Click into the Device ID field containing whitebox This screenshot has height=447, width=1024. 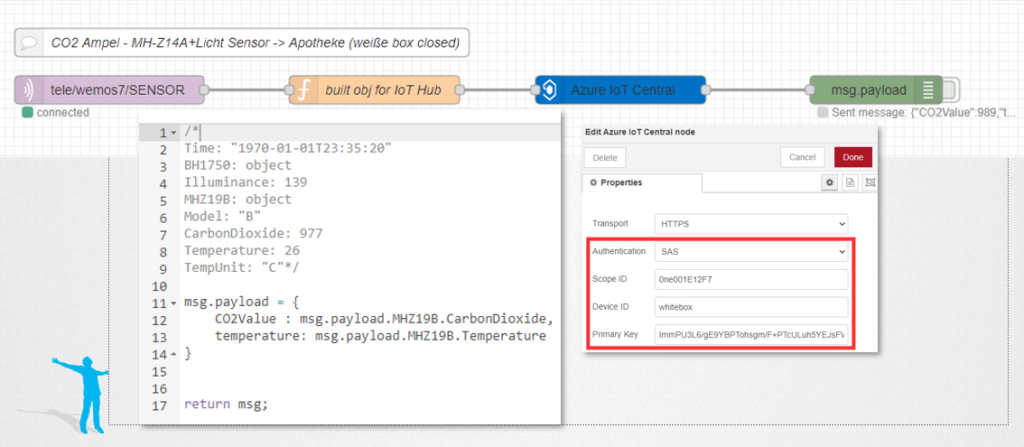(751, 306)
